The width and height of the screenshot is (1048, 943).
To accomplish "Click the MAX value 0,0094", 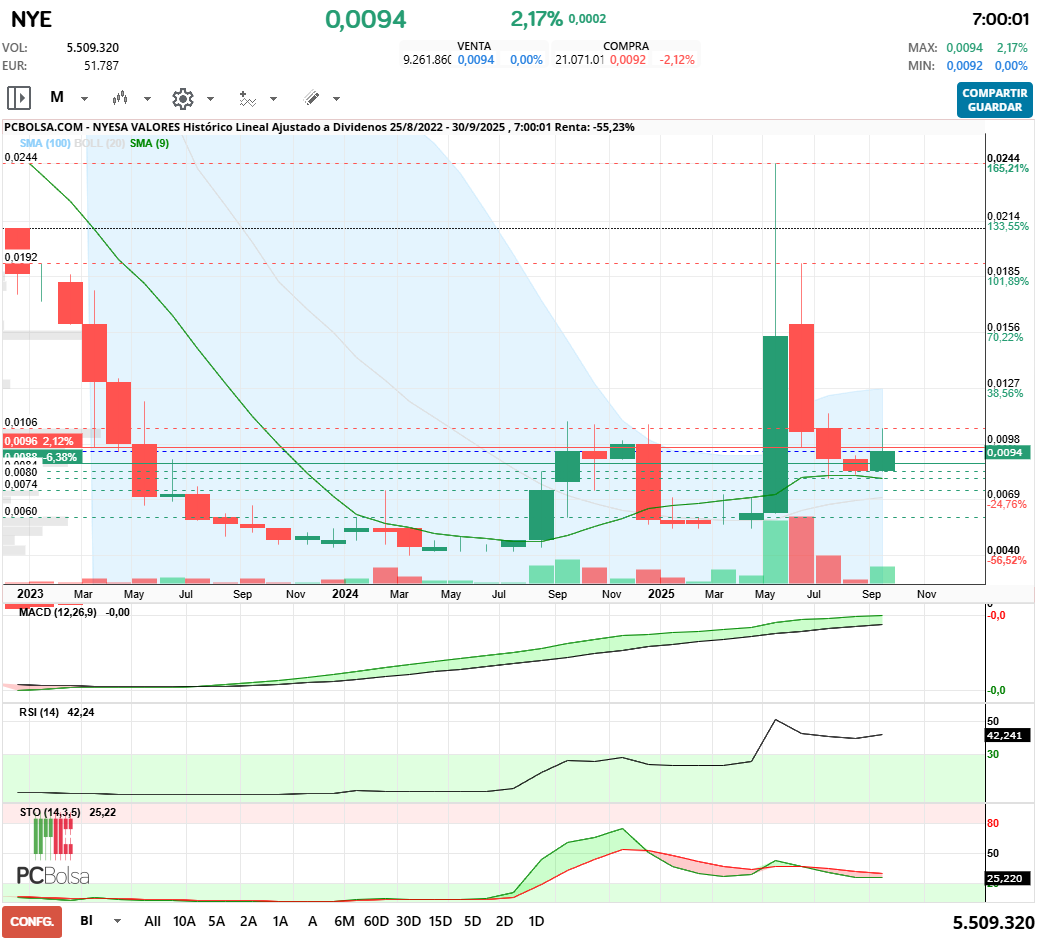I will point(964,47).
